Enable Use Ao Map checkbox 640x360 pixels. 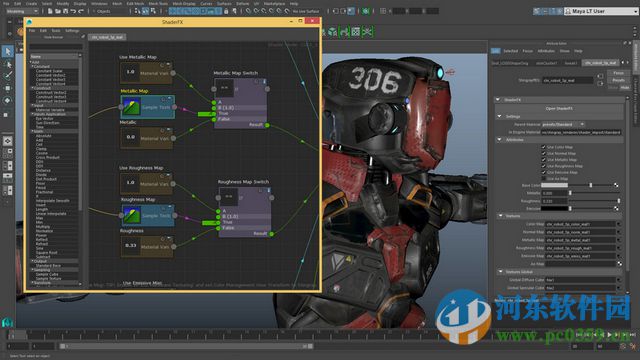[x=543, y=179]
